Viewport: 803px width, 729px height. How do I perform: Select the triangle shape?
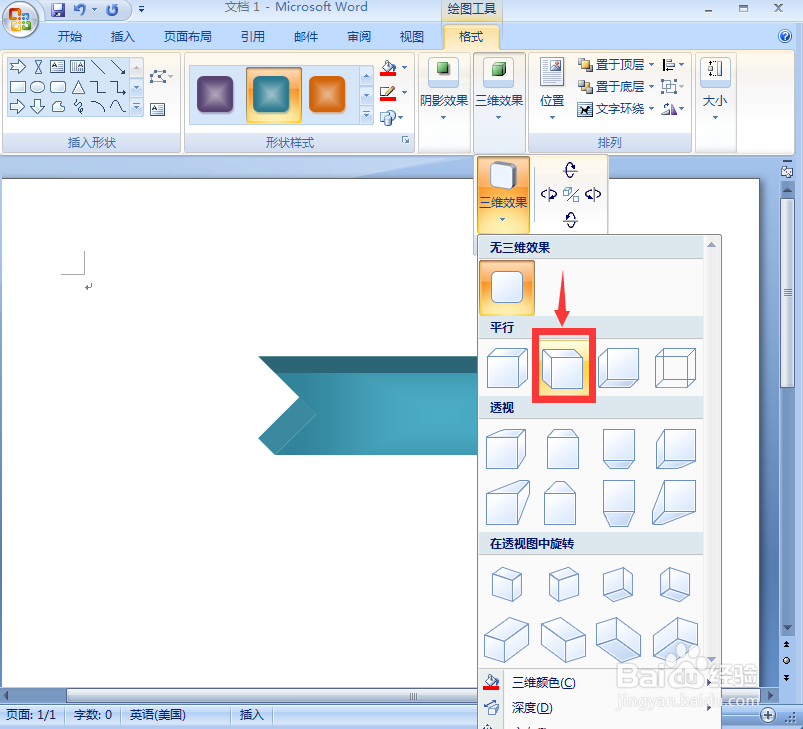coord(78,87)
